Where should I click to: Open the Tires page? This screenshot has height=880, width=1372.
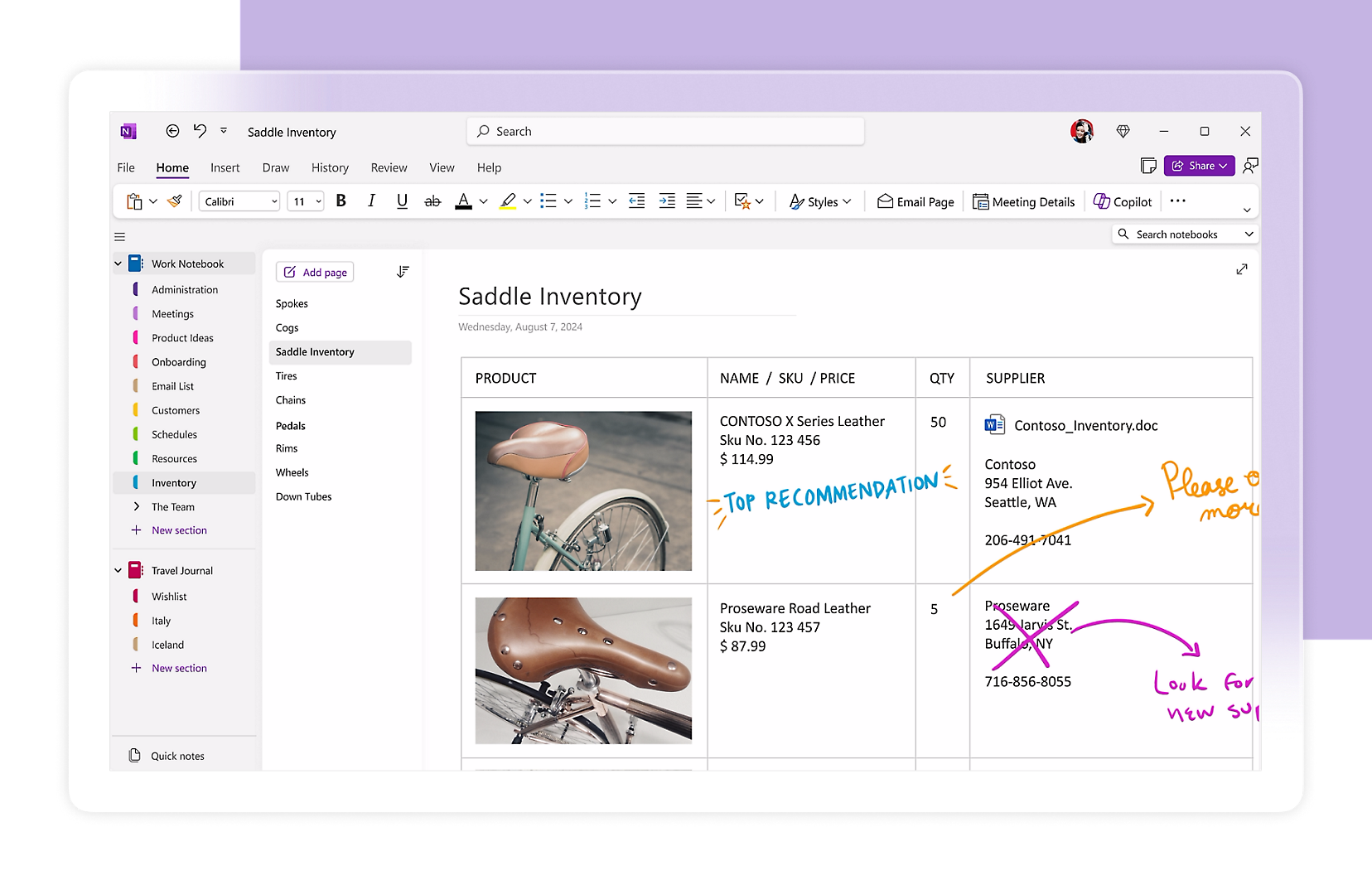[x=287, y=376]
